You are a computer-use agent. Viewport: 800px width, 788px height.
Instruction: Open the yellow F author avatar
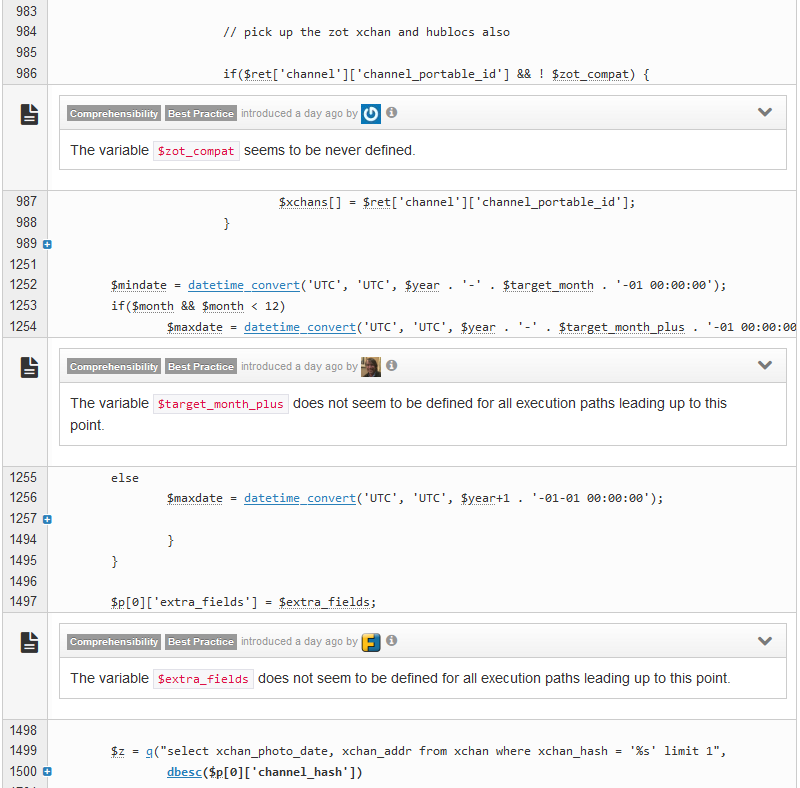(x=371, y=642)
